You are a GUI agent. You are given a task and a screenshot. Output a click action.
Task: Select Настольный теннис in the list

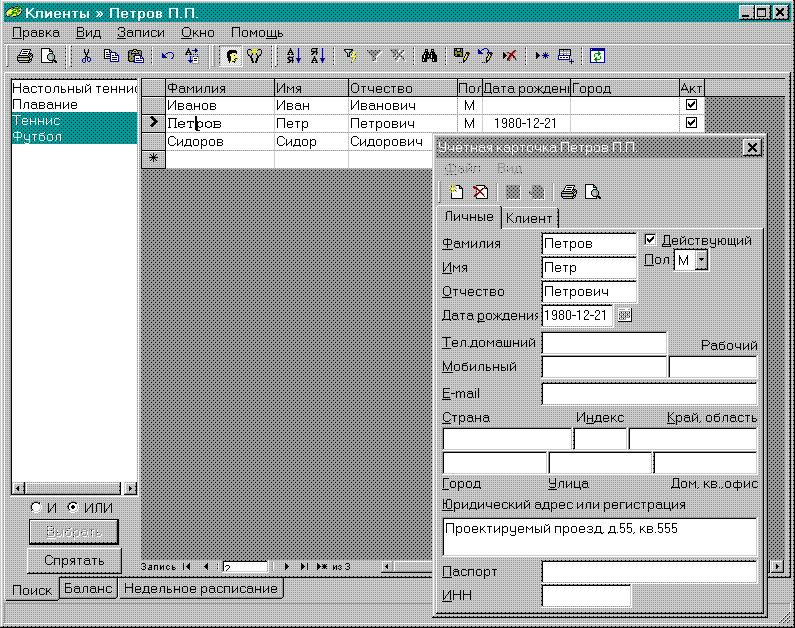[x=74, y=88]
